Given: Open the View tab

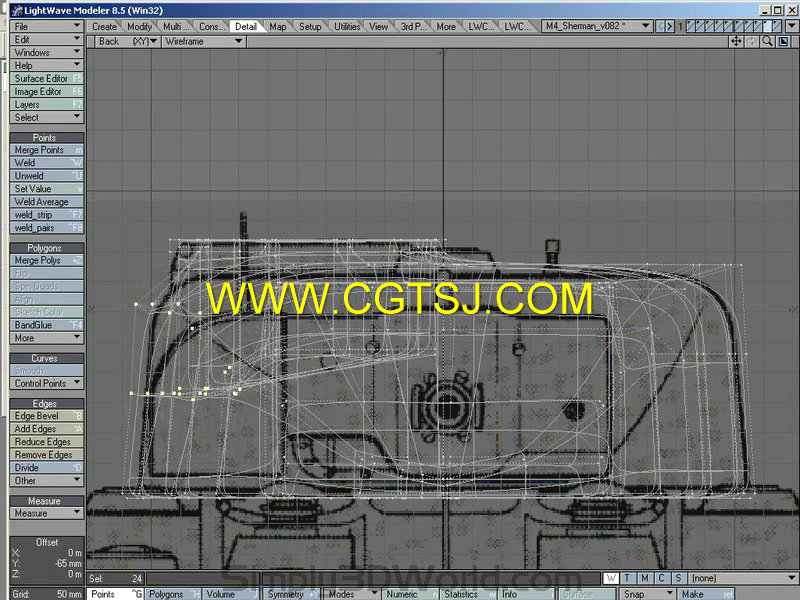Looking at the screenshot, I should tap(379, 27).
